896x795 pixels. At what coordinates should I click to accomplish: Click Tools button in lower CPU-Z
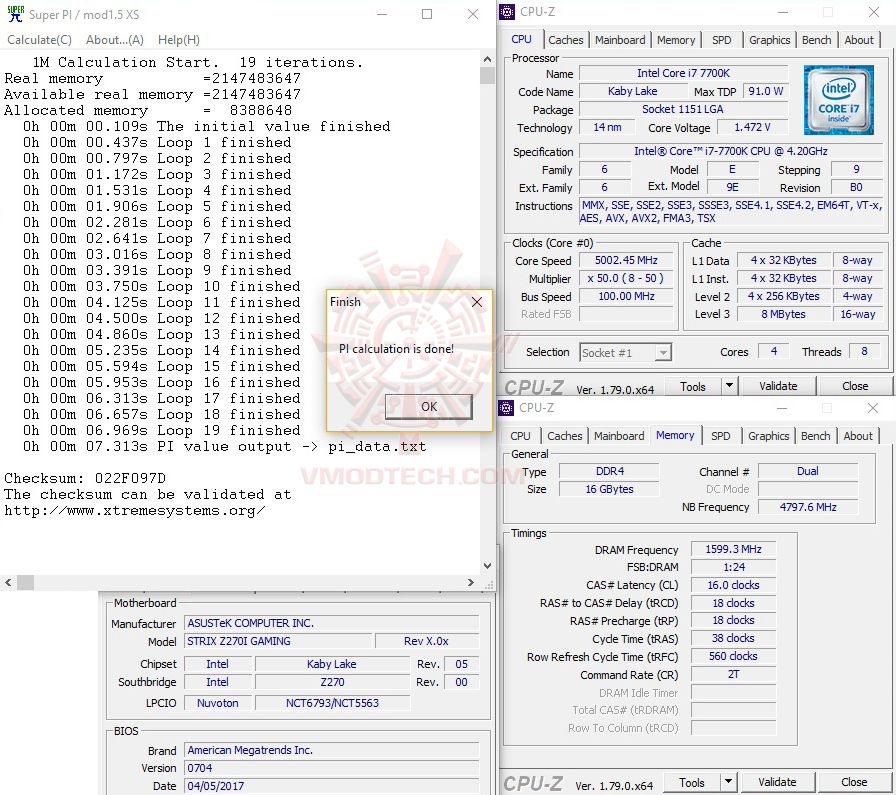tap(691, 782)
